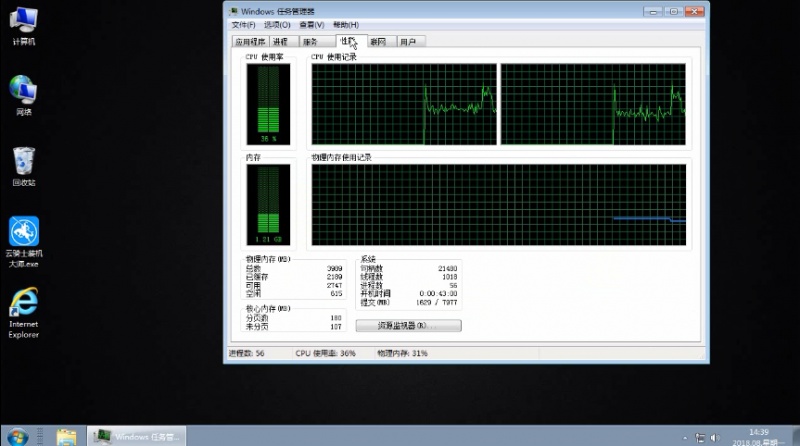Click the CPU 使用率 meter showing 36%
This screenshot has width=800, height=446.
268,104
